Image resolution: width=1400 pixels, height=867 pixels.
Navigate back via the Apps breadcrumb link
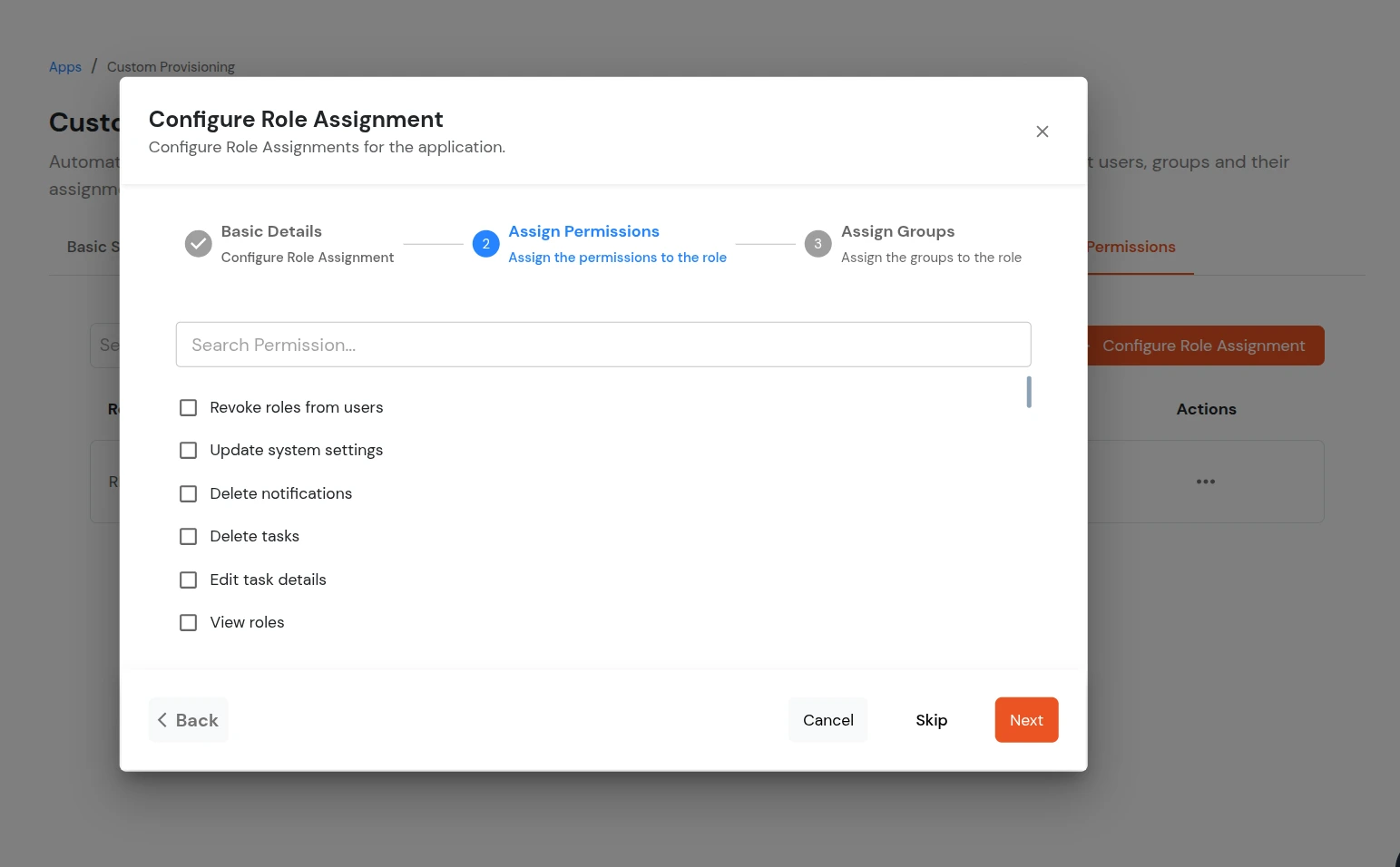pos(64,66)
